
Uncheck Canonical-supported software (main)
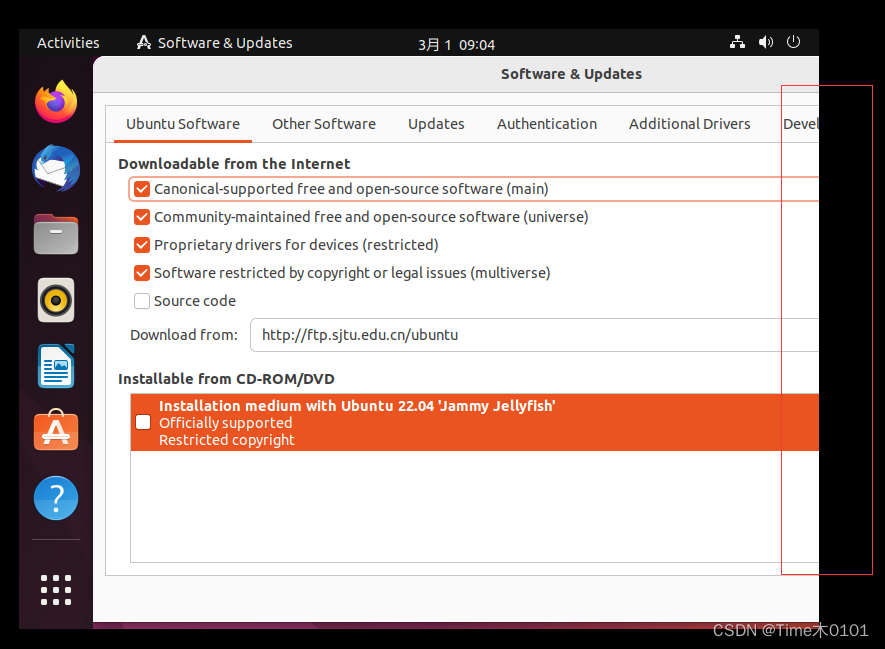click(142, 189)
